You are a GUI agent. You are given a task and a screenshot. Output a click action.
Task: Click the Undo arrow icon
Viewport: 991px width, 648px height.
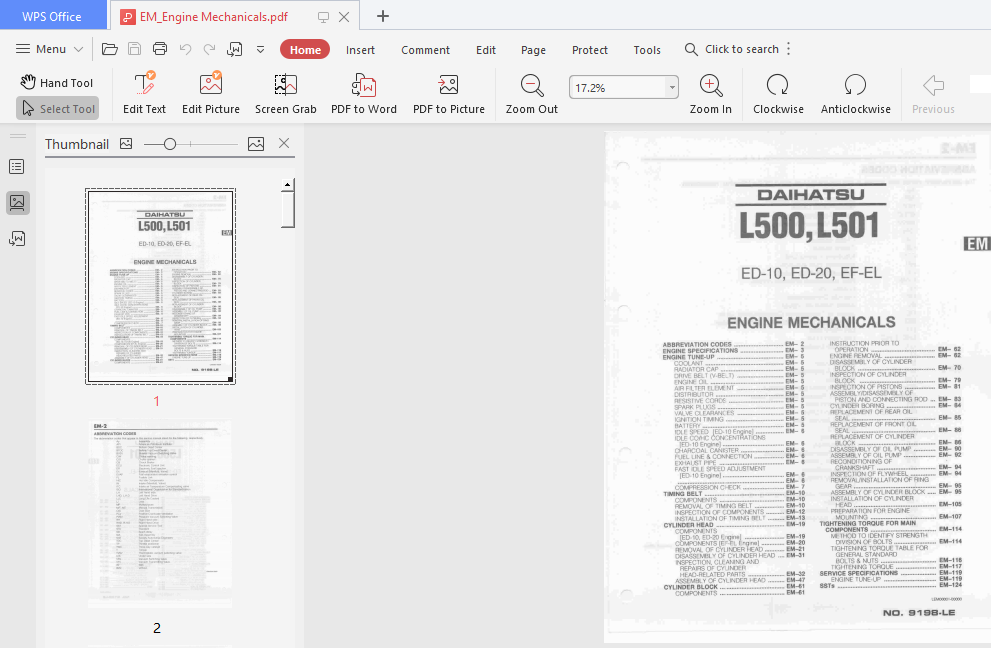pyautogui.click(x=185, y=49)
